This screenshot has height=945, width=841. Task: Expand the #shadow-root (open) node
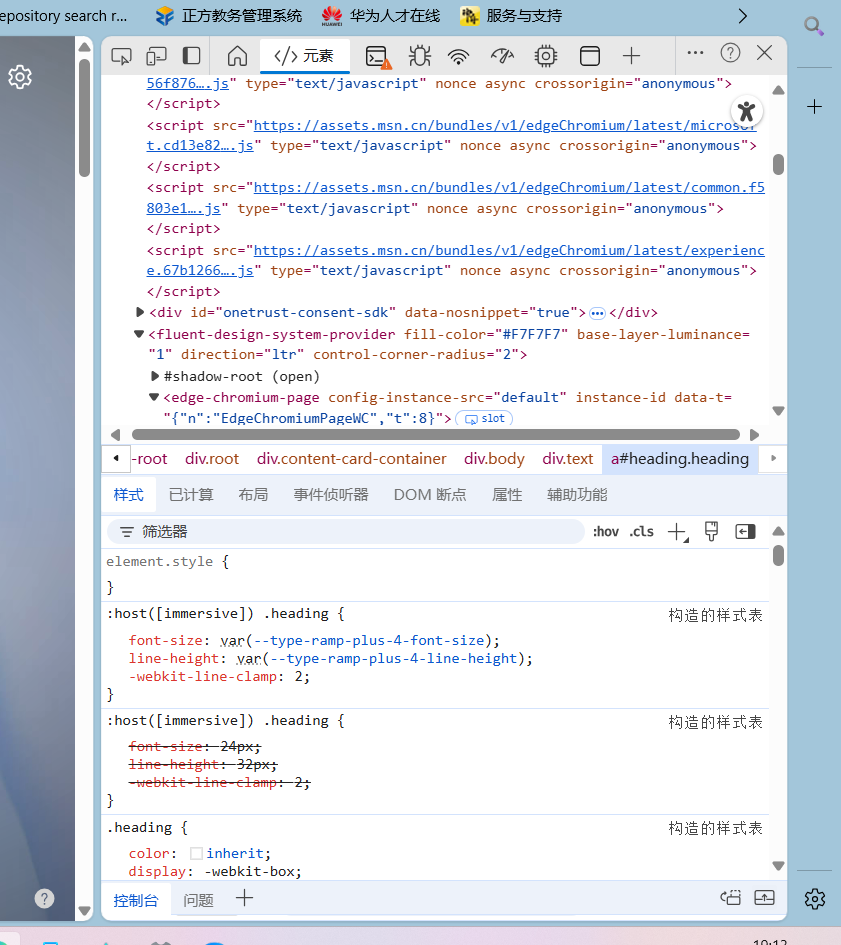click(x=155, y=376)
